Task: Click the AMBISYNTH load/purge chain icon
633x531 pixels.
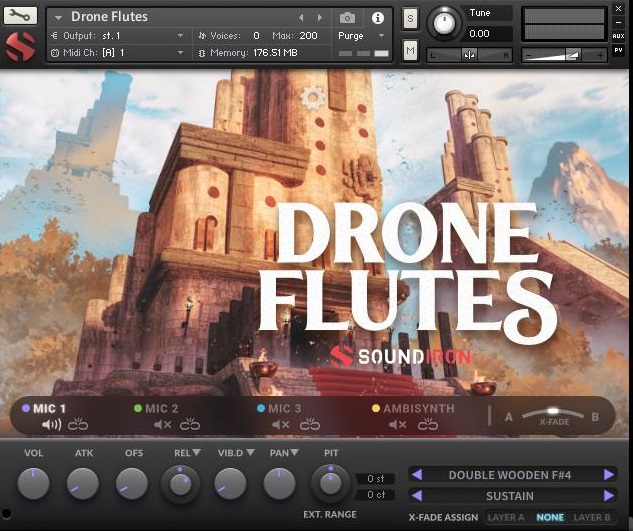Action: 428,424
